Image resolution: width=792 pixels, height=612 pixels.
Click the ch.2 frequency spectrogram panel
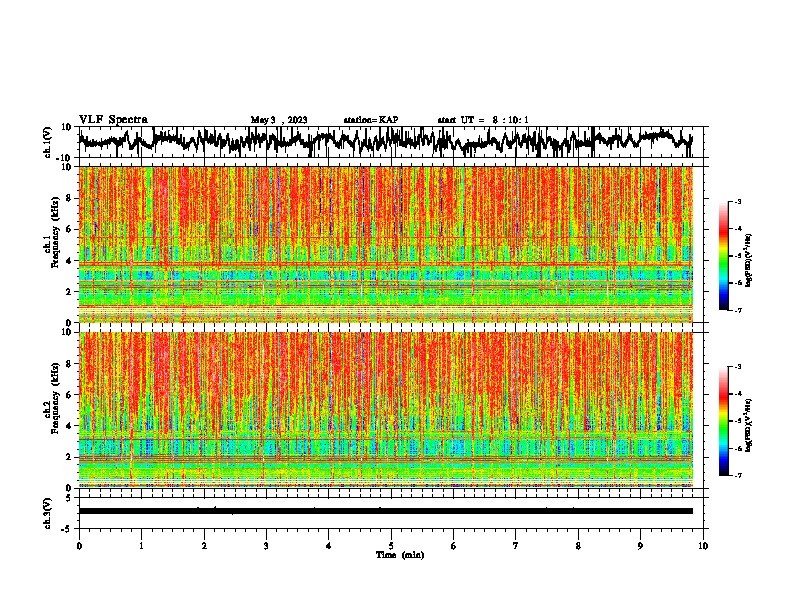click(x=385, y=410)
